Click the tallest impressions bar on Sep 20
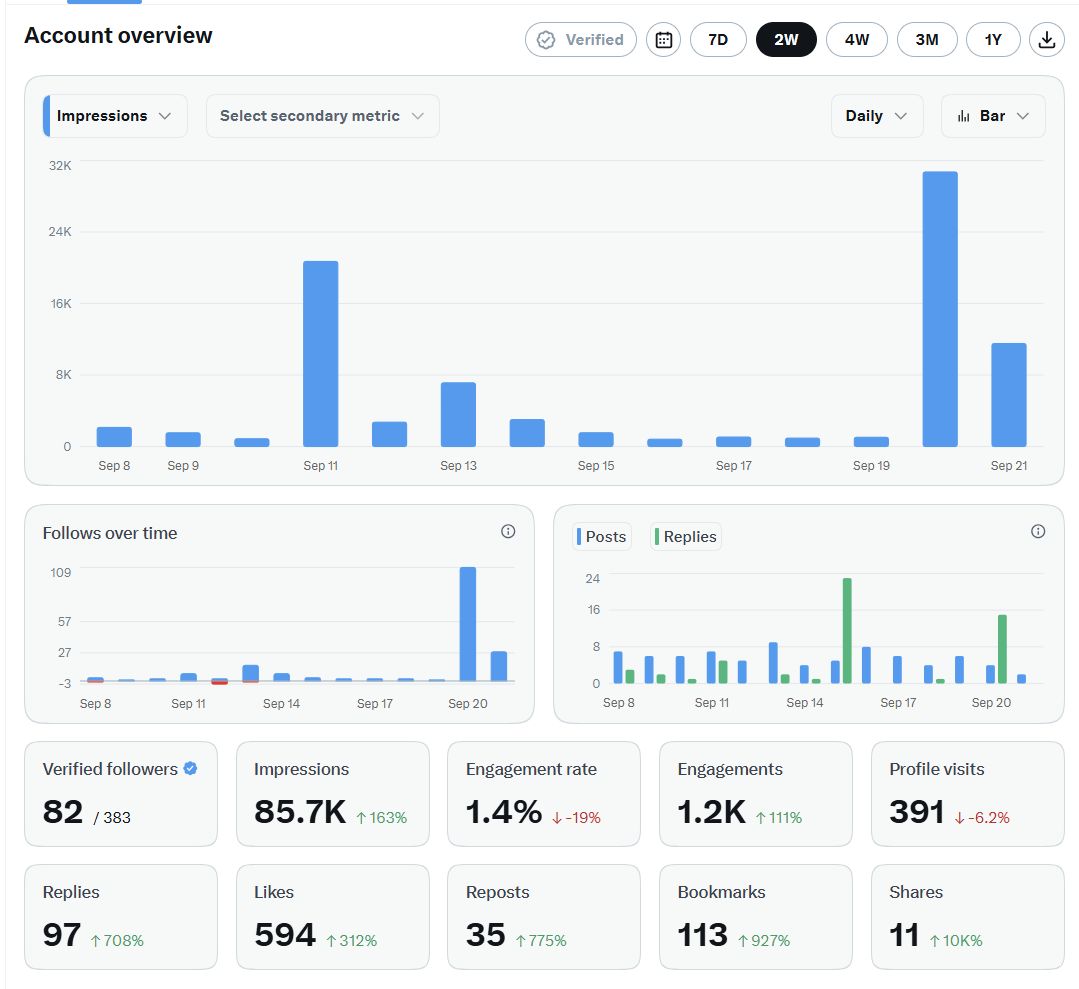Image resolution: width=1079 pixels, height=989 pixels. click(940, 309)
